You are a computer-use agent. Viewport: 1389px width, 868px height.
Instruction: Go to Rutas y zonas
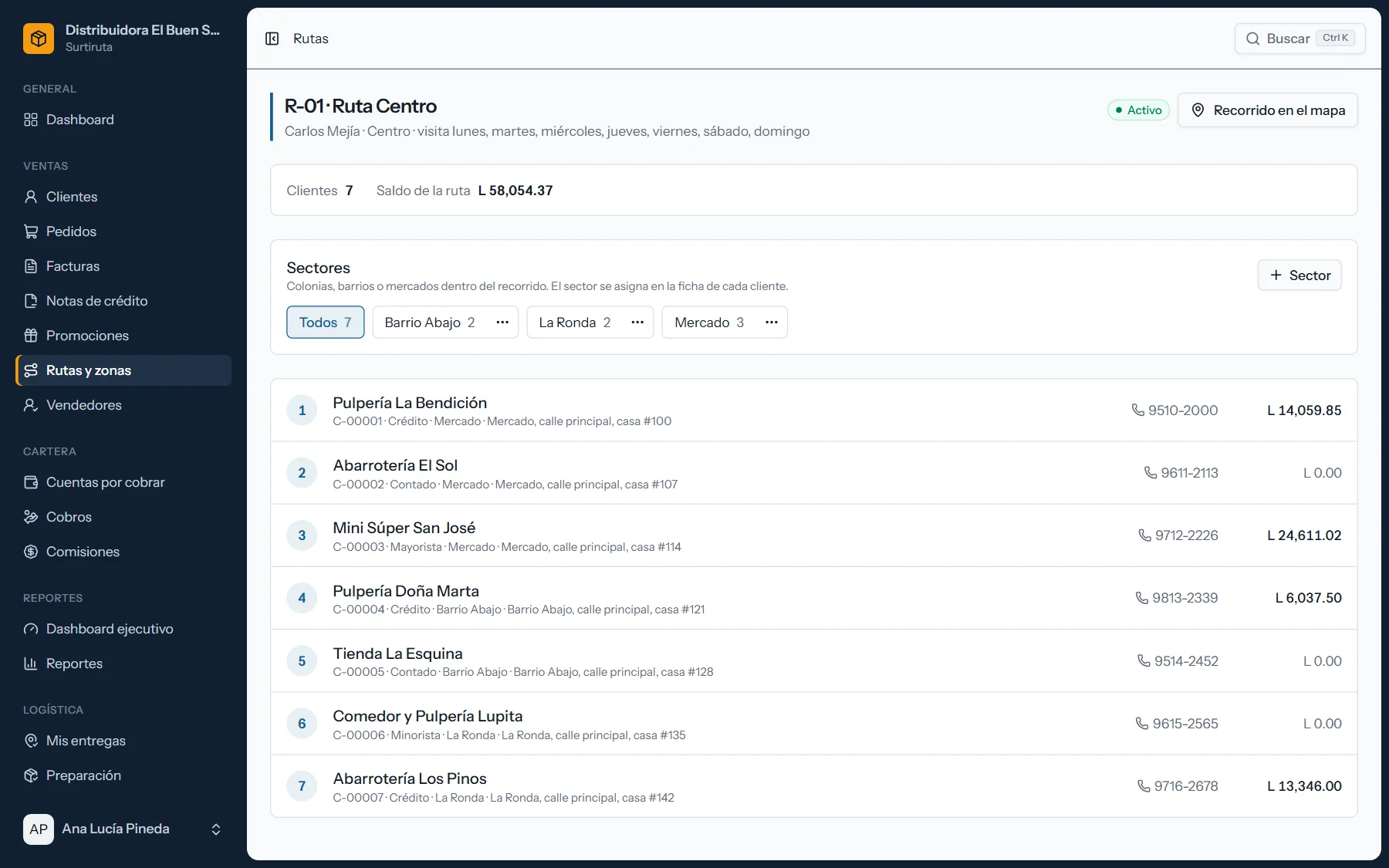pos(123,370)
